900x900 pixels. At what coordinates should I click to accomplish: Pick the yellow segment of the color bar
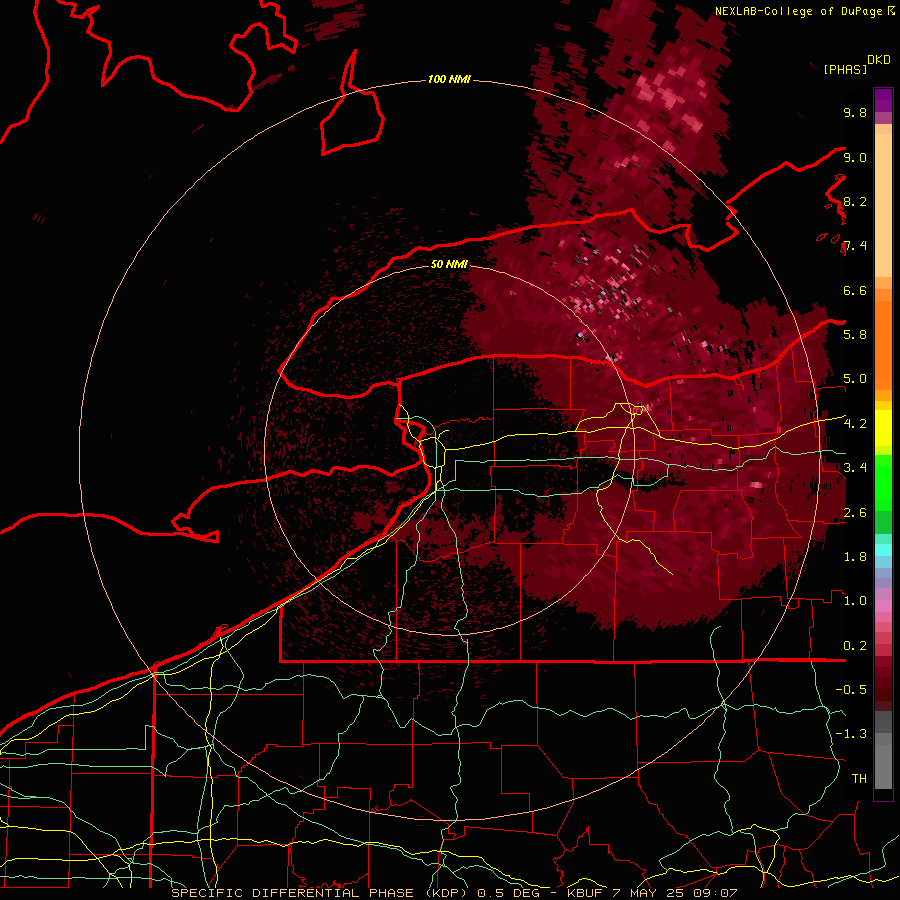pos(883,428)
